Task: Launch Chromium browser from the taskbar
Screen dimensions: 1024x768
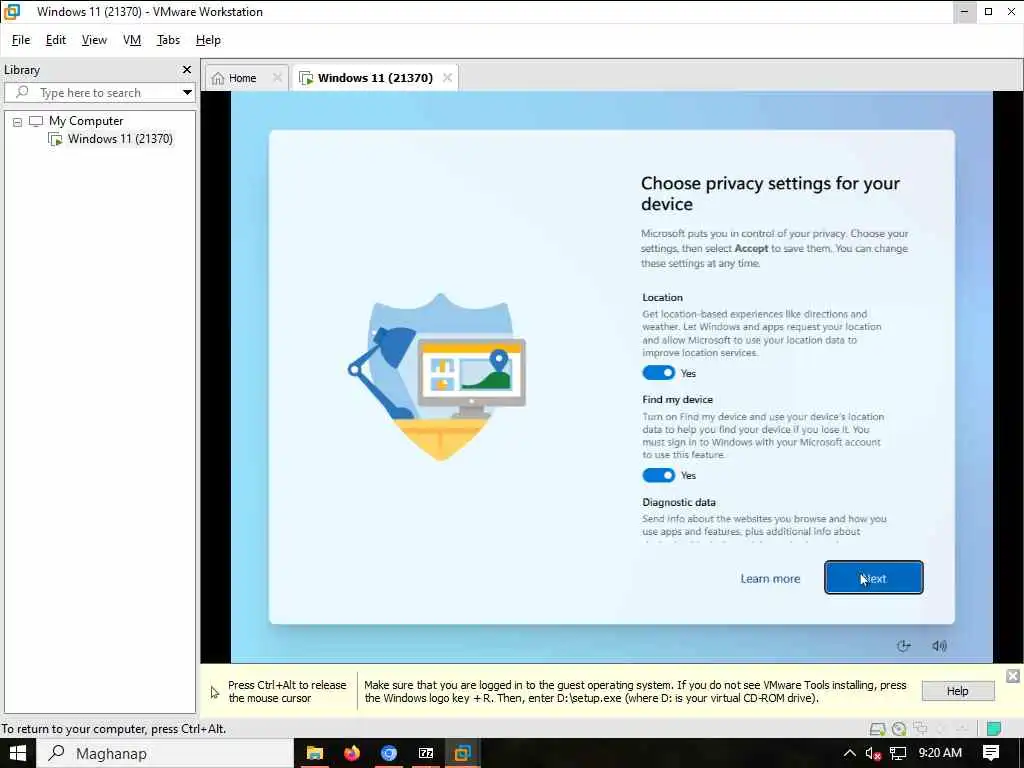Action: point(389,754)
